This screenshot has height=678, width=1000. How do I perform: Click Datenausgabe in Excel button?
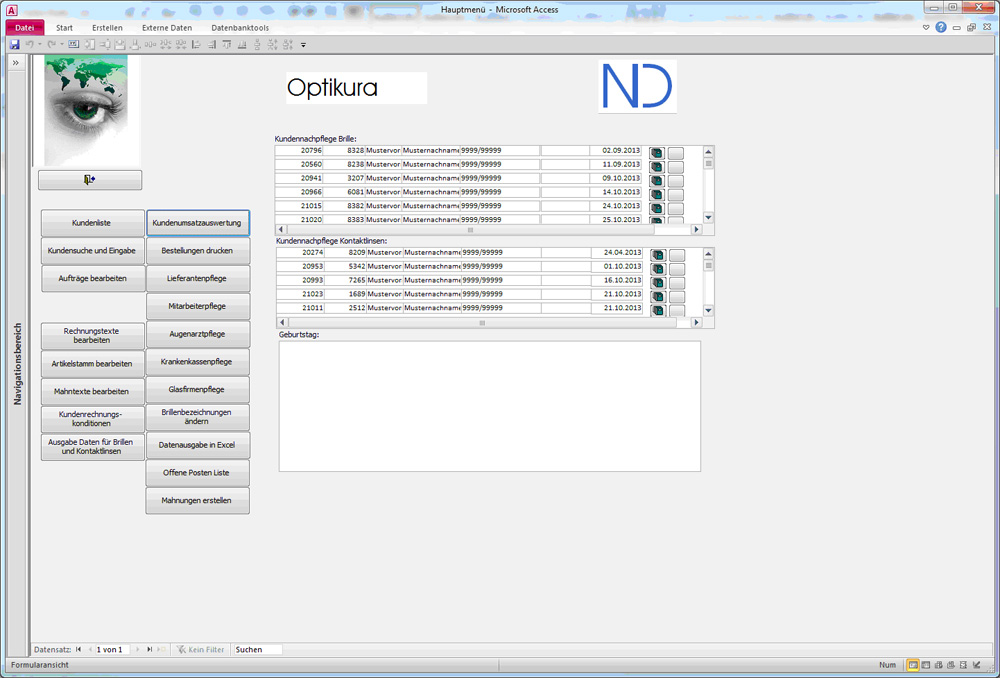198,445
